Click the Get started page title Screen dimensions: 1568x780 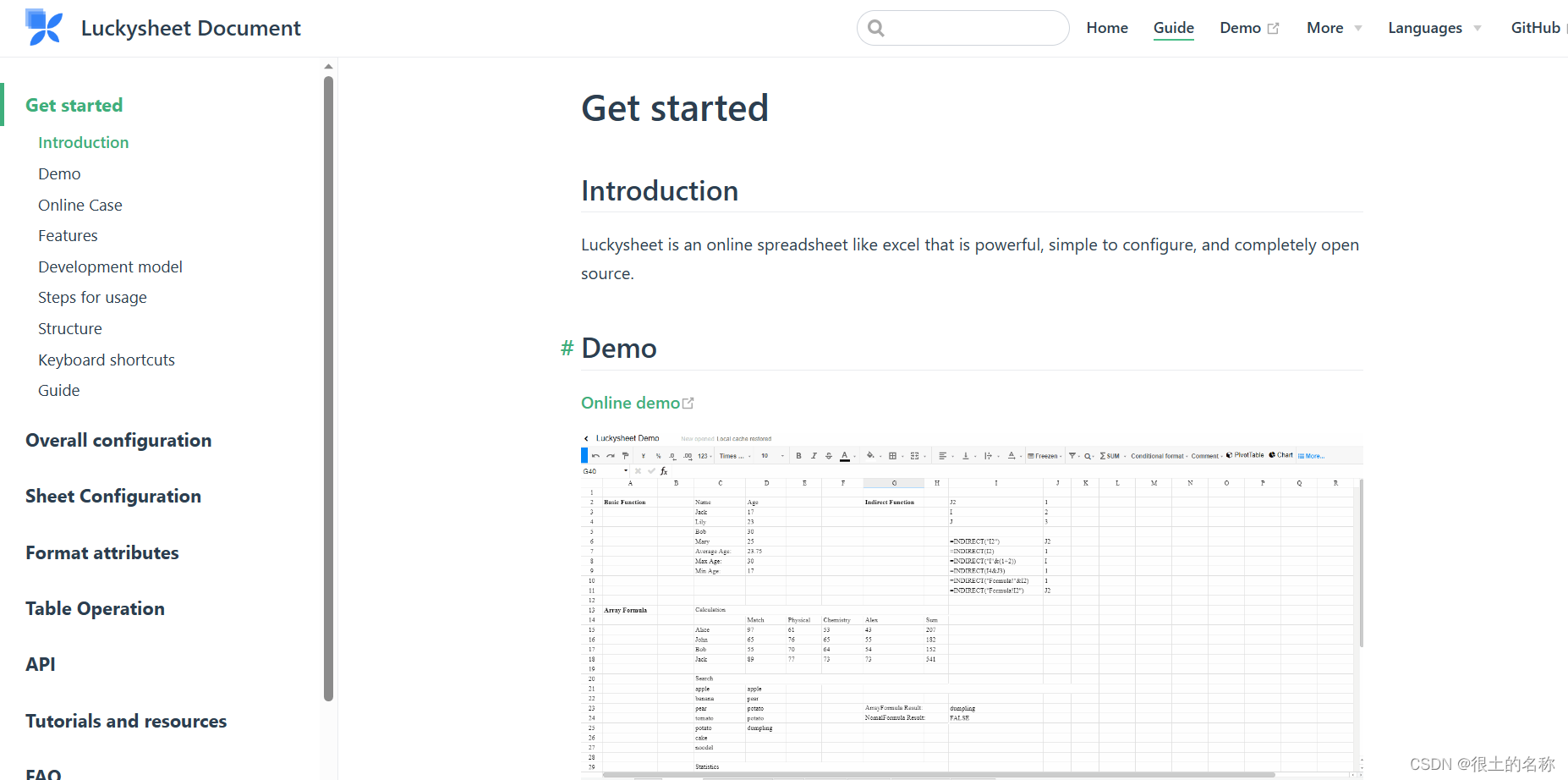coord(675,108)
